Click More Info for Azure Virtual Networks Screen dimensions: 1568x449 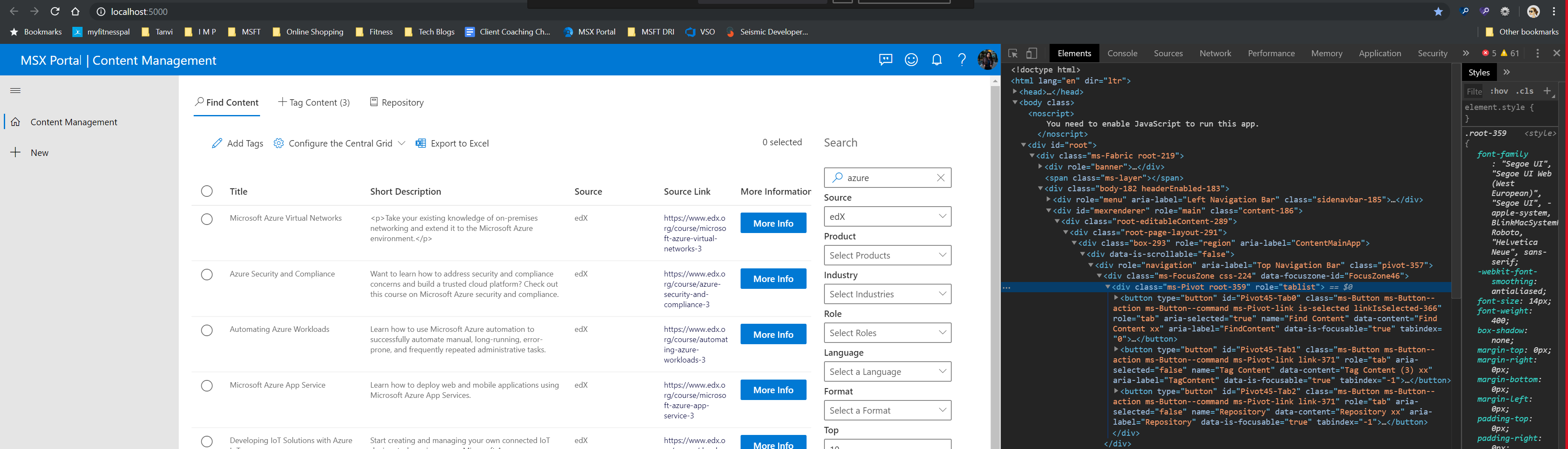pos(773,223)
